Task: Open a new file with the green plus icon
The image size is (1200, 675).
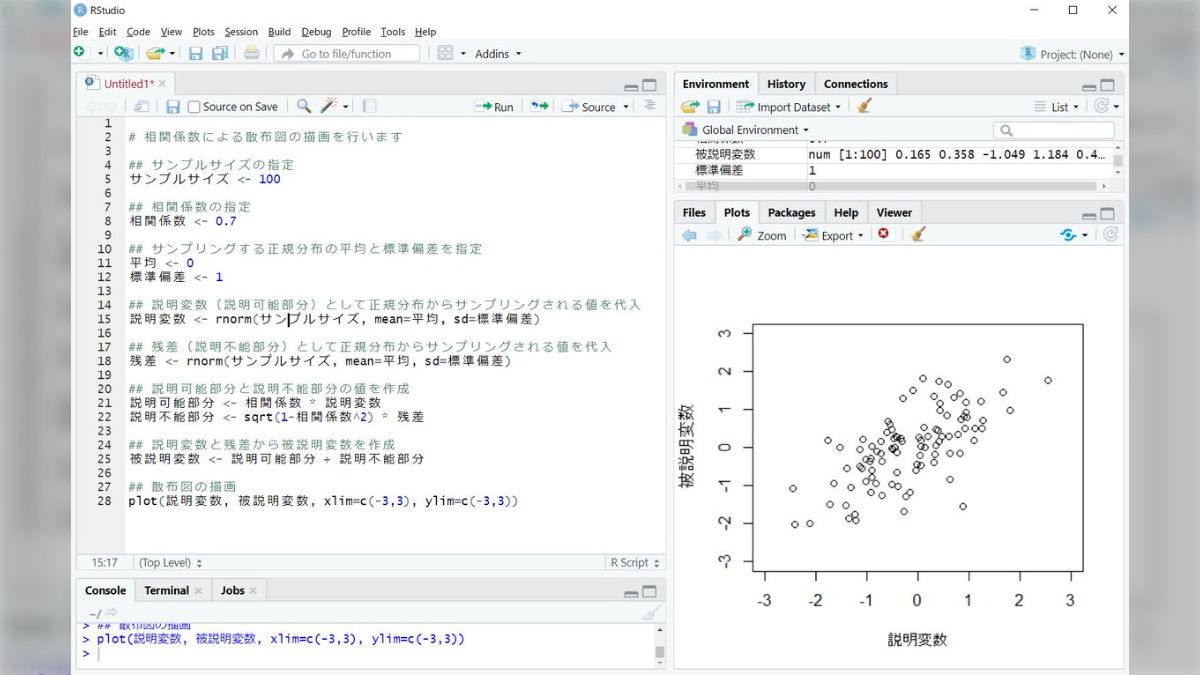Action: click(80, 53)
